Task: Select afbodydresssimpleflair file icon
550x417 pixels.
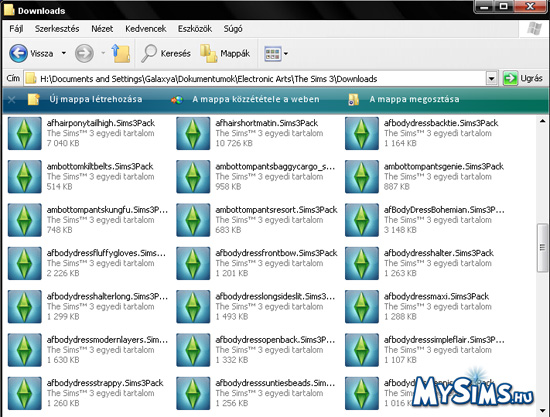Action: pyautogui.click(x=362, y=350)
